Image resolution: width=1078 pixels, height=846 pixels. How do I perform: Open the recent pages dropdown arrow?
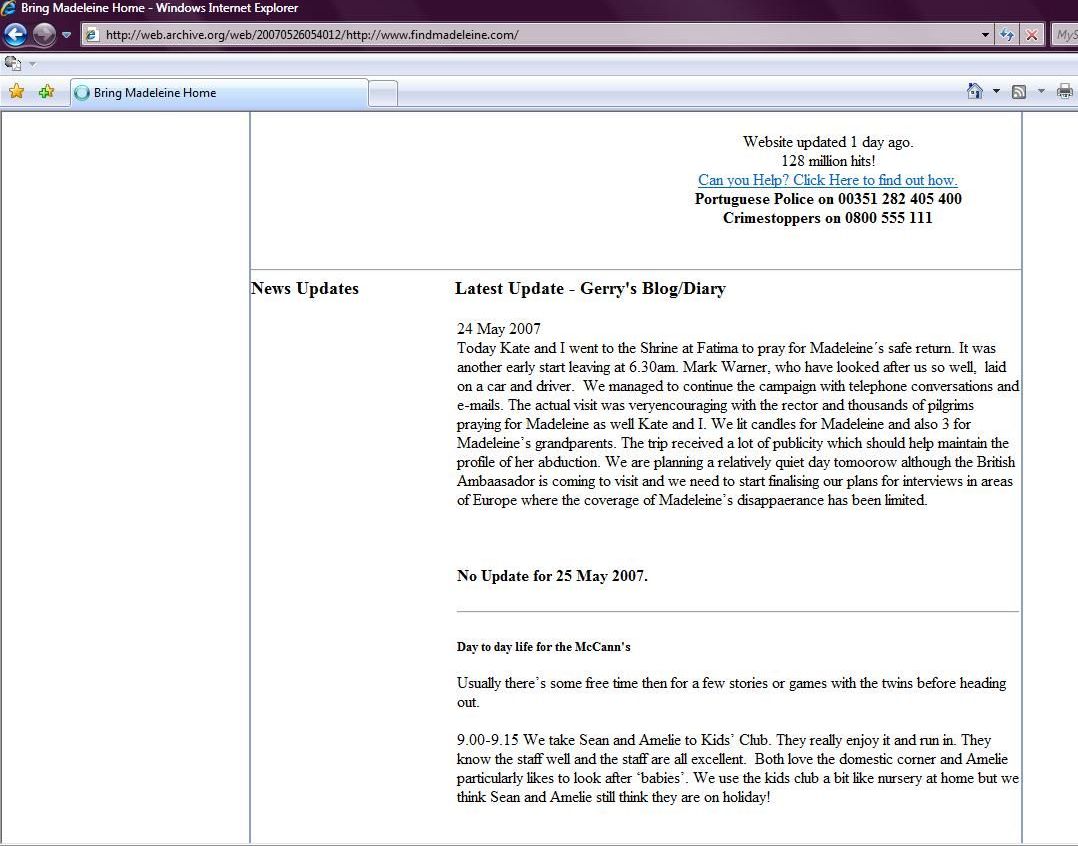click(x=67, y=35)
